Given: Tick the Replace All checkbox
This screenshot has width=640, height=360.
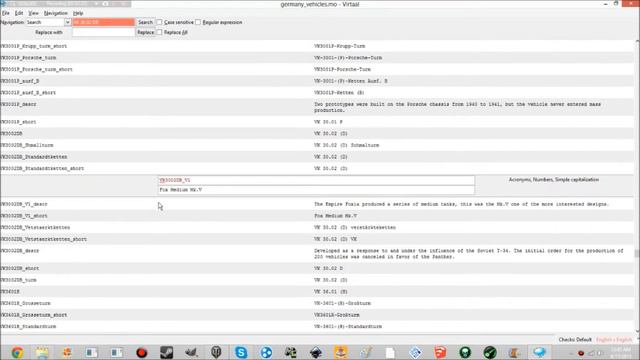Looking at the screenshot, I should pos(160,32).
